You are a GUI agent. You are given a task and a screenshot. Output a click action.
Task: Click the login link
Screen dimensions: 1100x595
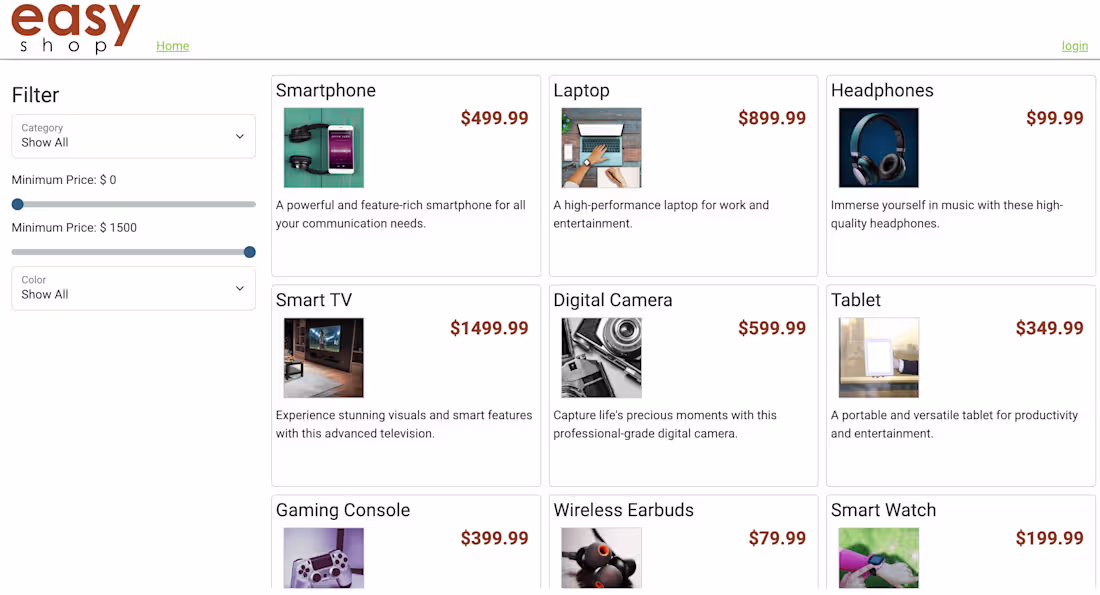(1074, 46)
